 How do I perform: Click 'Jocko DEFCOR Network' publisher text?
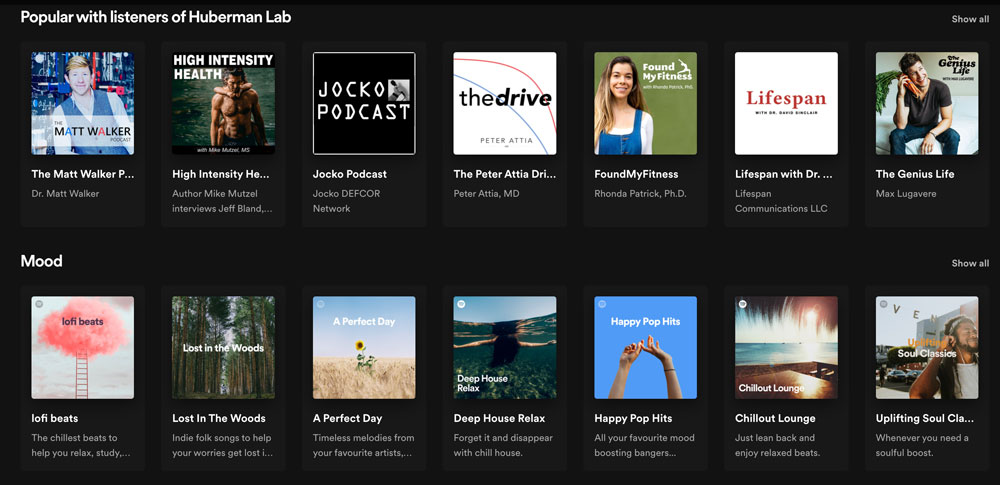pyautogui.click(x=346, y=201)
